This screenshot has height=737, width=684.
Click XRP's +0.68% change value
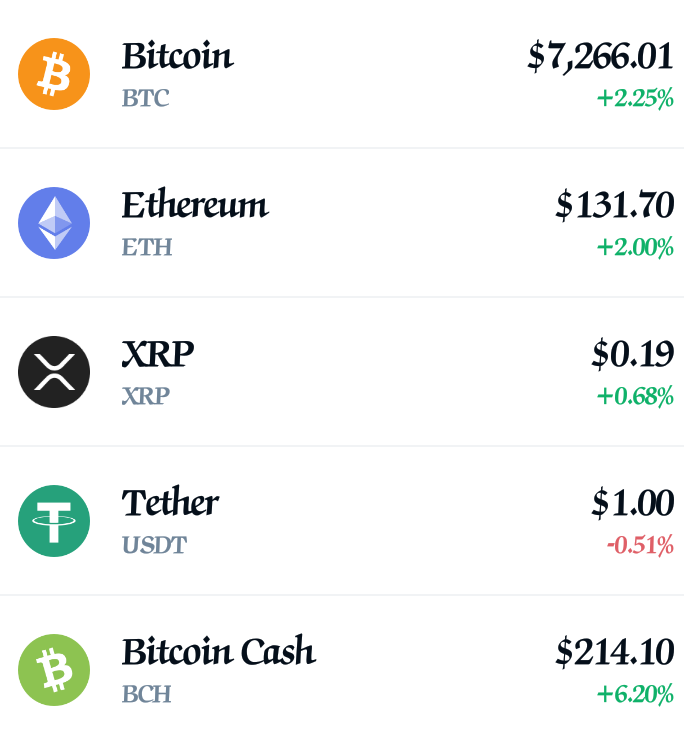click(x=635, y=396)
